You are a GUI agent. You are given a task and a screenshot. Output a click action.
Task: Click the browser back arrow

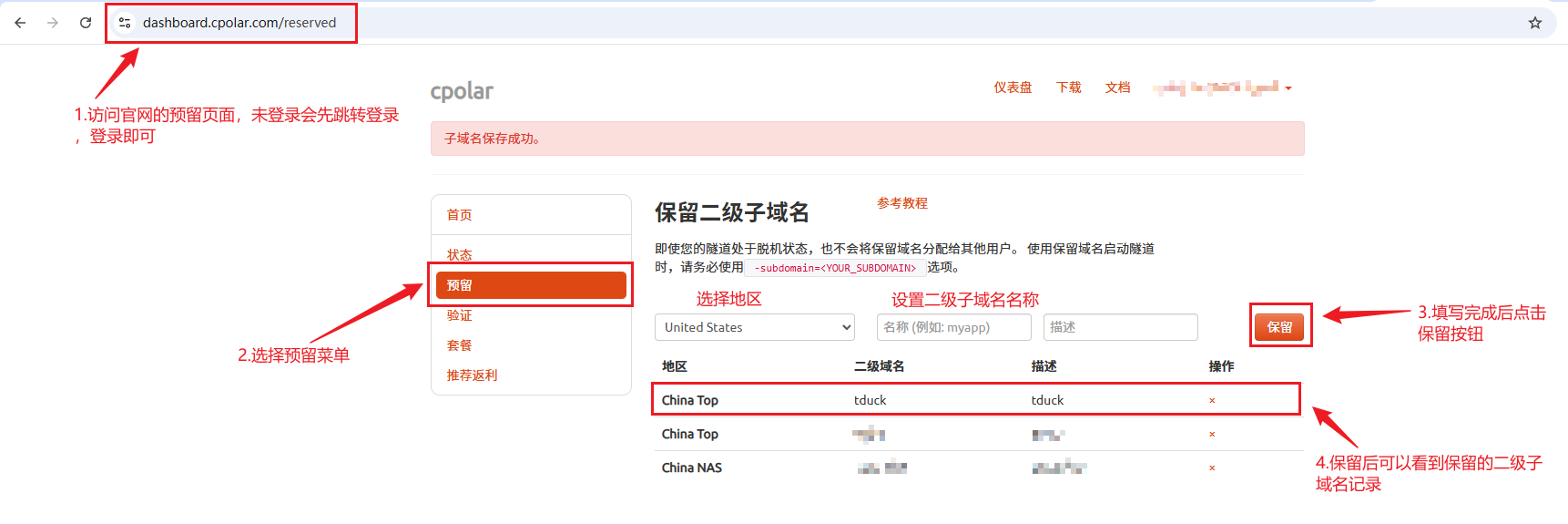20,23
